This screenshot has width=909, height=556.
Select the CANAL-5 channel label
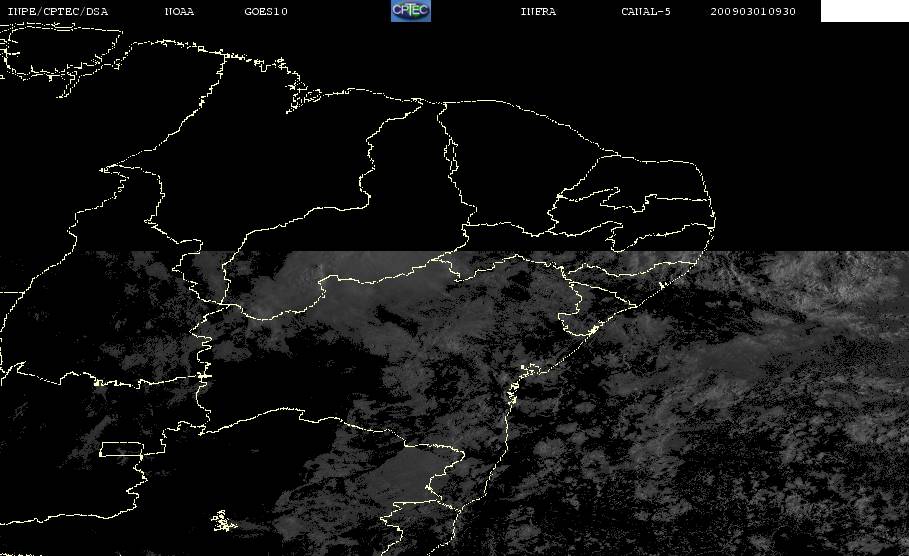click(646, 12)
